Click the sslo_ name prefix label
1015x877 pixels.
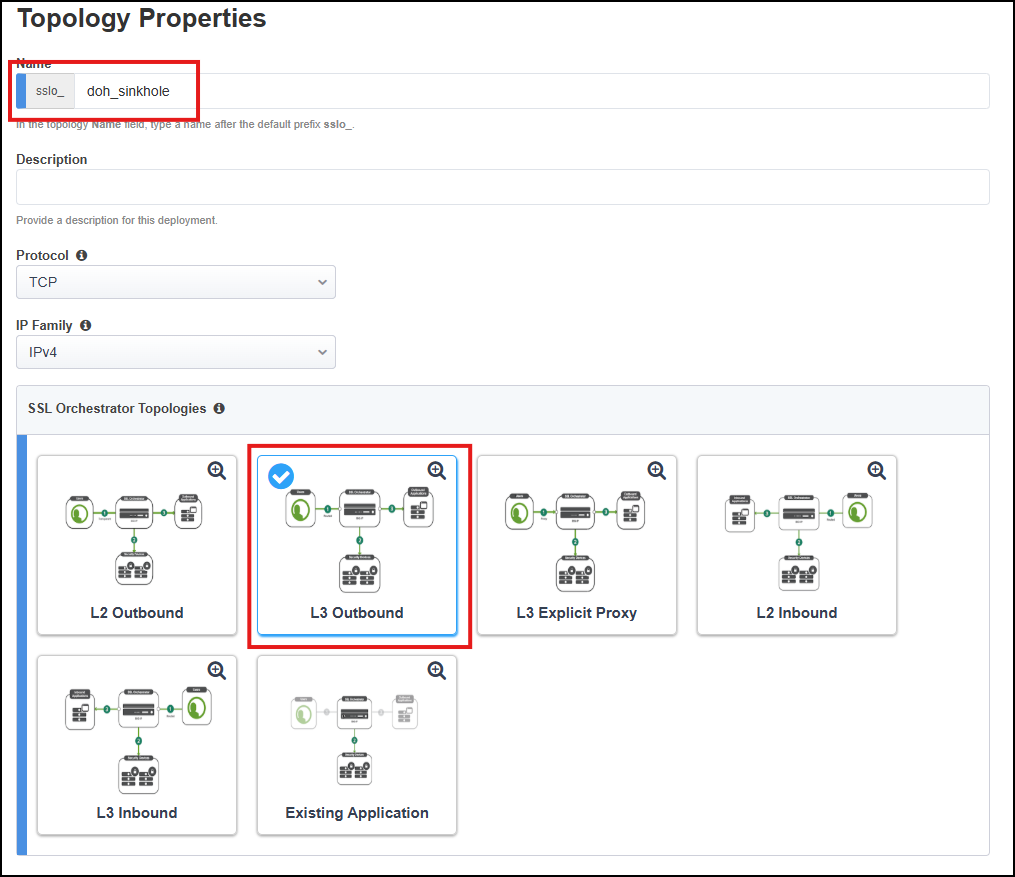coord(50,91)
